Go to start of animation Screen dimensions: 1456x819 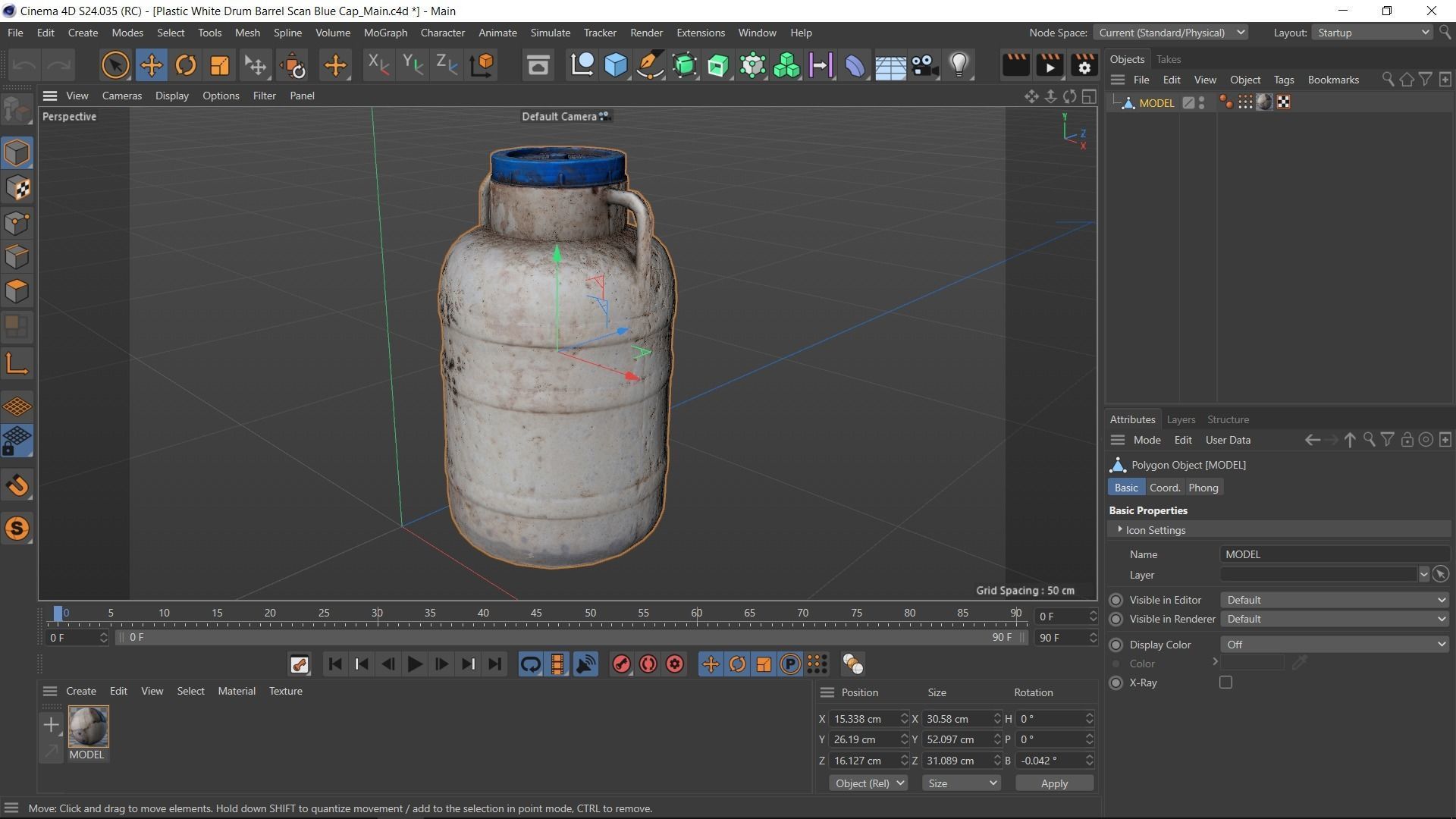click(334, 664)
